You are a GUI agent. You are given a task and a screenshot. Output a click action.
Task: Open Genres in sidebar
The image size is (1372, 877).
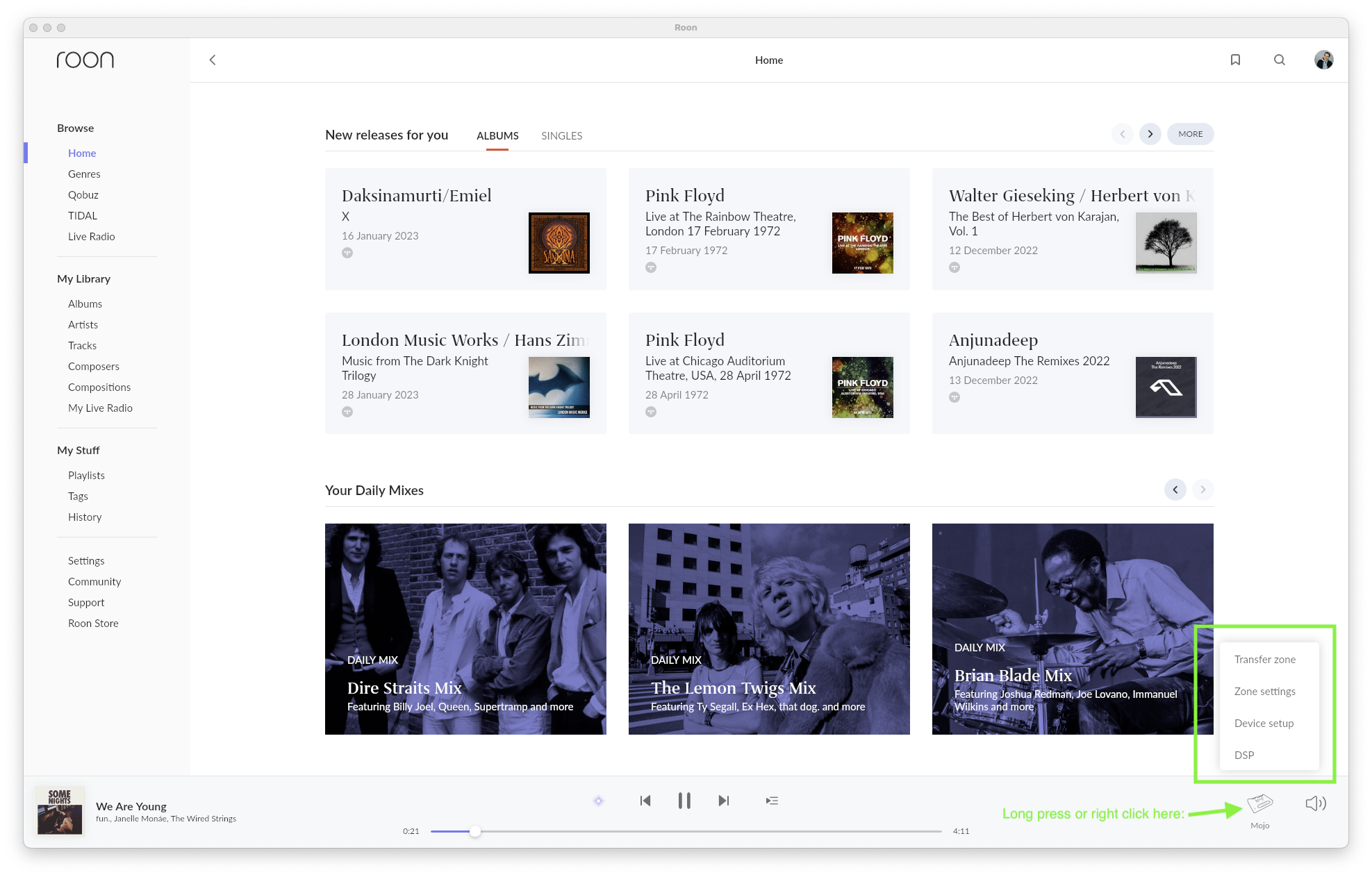pyautogui.click(x=84, y=174)
